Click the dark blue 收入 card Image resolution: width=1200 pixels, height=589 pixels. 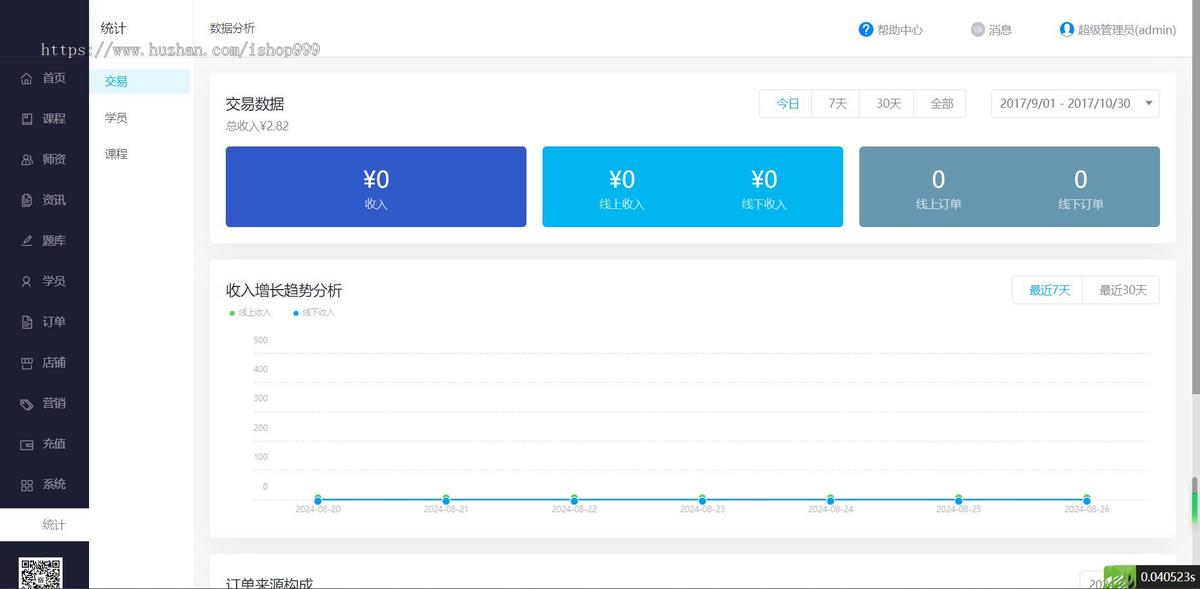point(376,187)
